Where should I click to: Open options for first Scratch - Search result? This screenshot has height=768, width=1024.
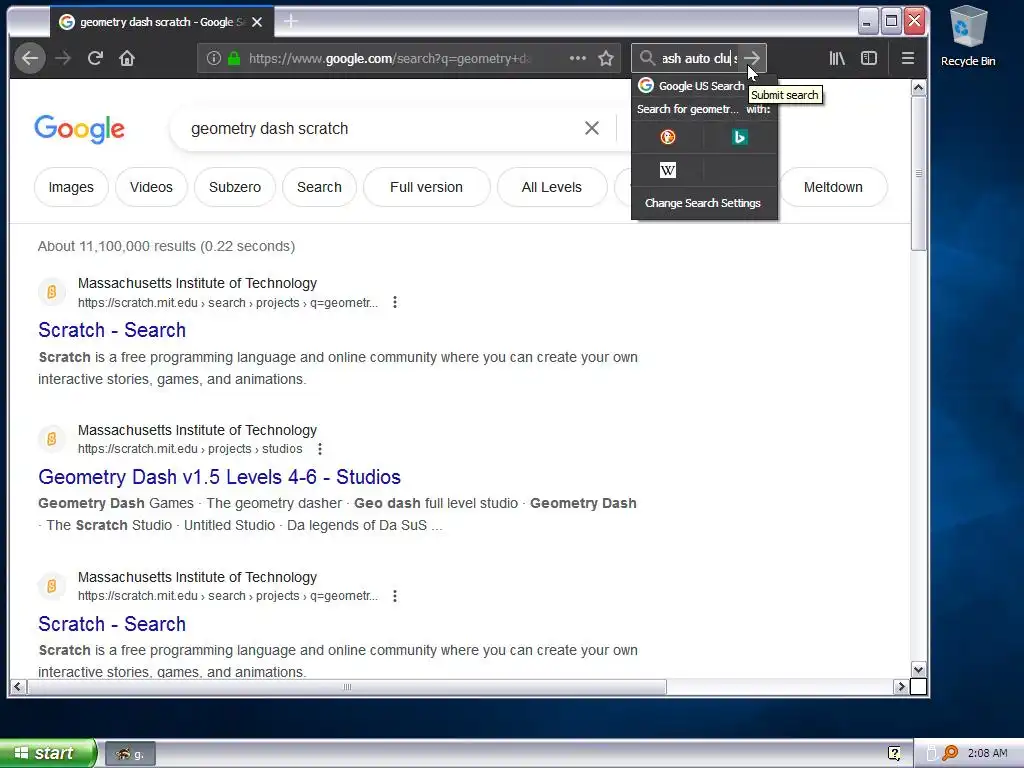tap(394, 302)
